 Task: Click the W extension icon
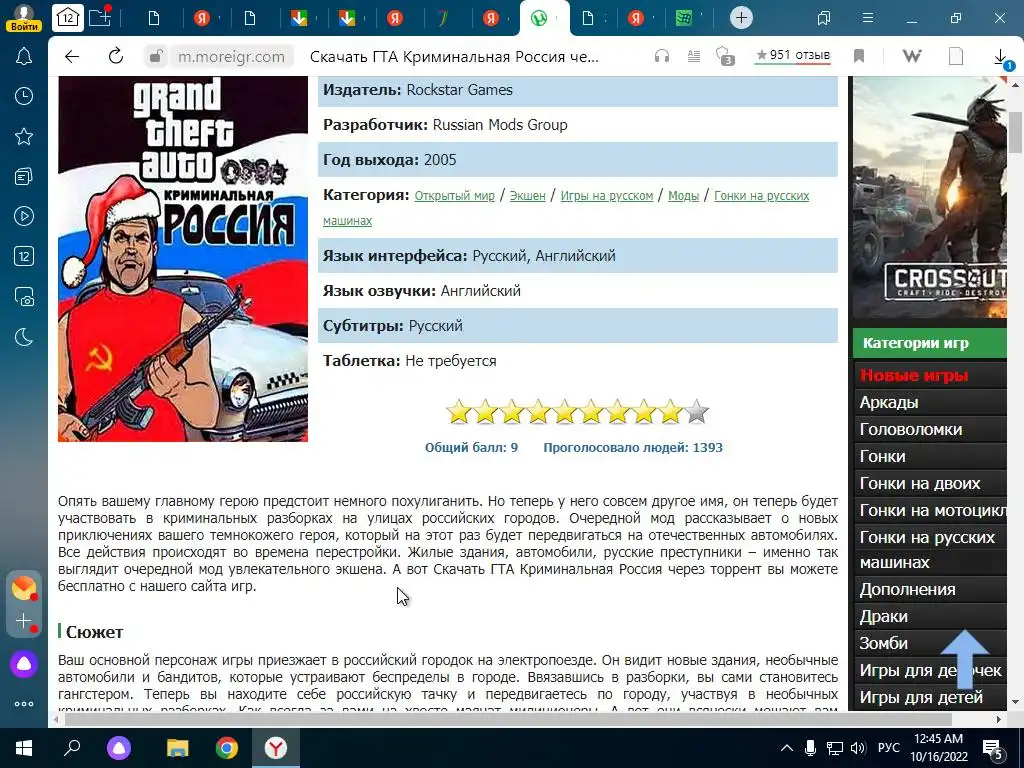coord(912,57)
